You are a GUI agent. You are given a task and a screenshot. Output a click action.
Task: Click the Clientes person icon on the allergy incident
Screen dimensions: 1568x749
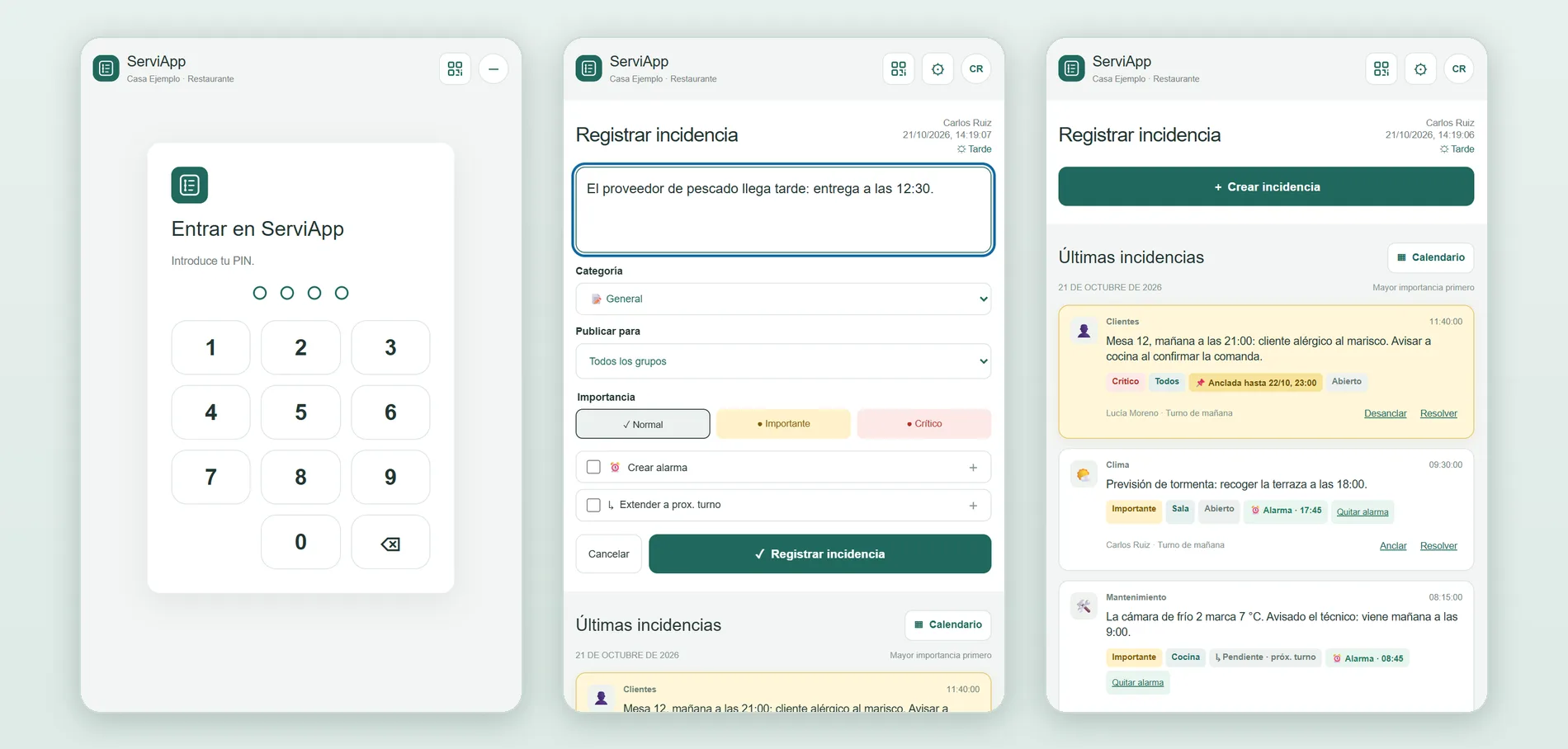[1084, 331]
